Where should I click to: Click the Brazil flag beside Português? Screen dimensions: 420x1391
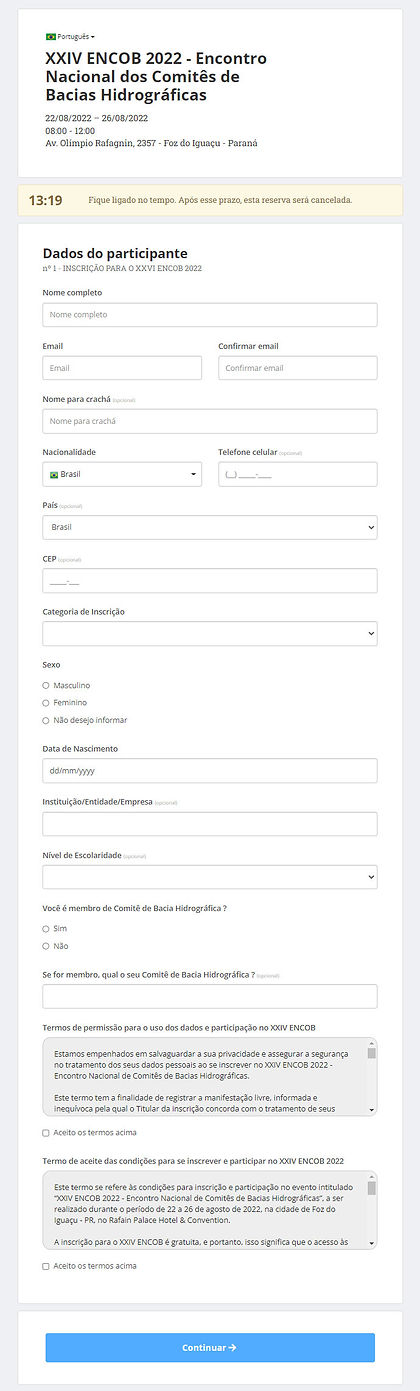(x=50, y=36)
